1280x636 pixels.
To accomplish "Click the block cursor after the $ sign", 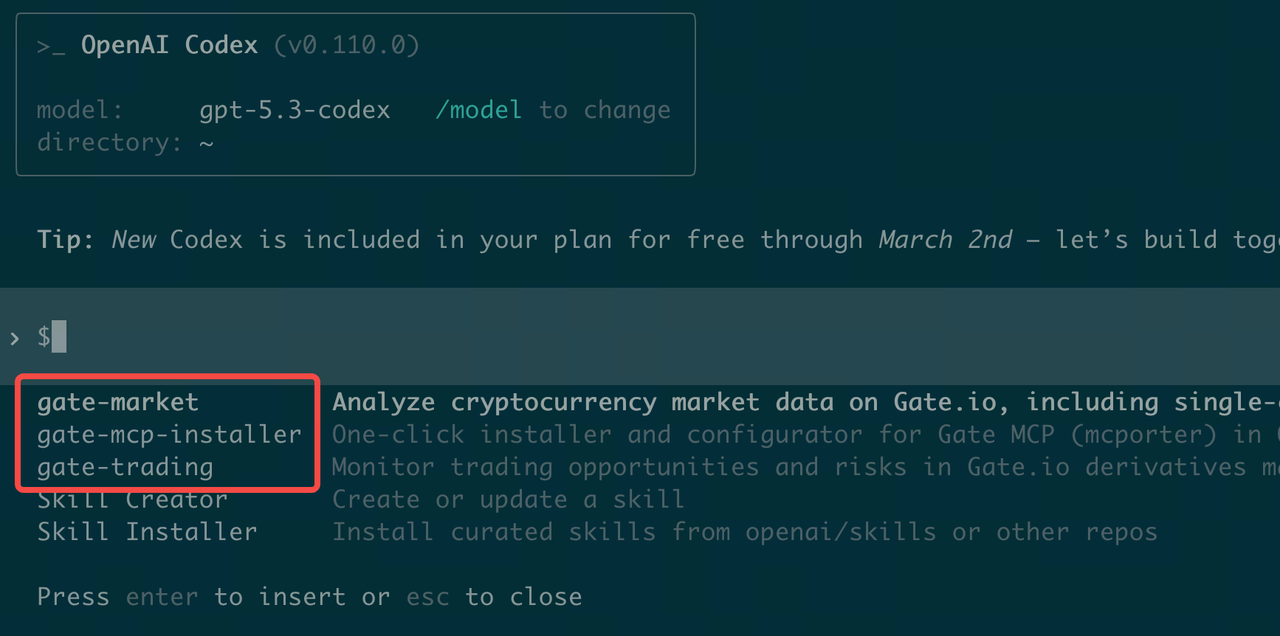I will [x=59, y=337].
